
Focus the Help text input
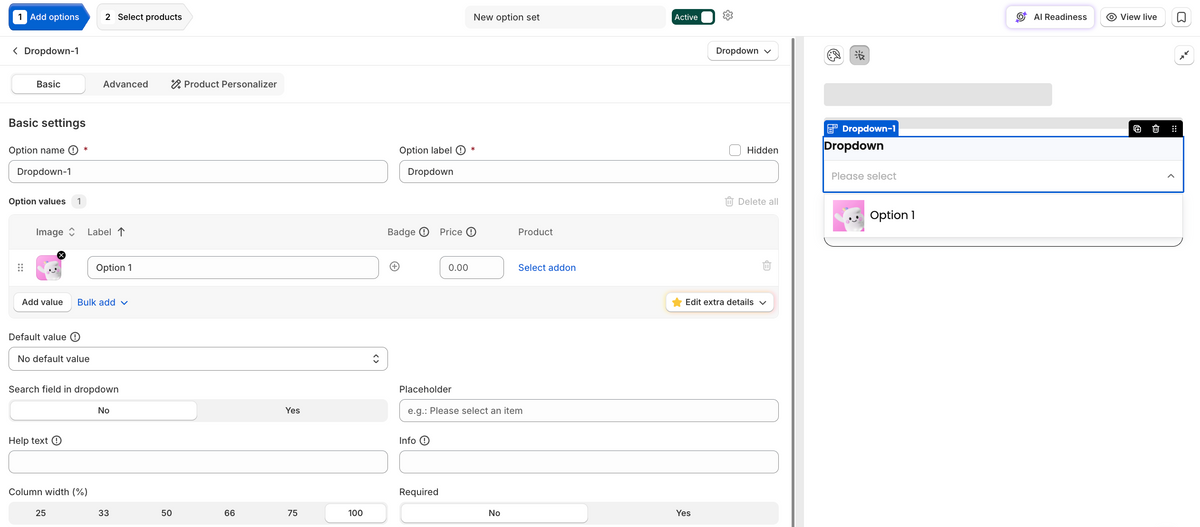pyautogui.click(x=198, y=461)
